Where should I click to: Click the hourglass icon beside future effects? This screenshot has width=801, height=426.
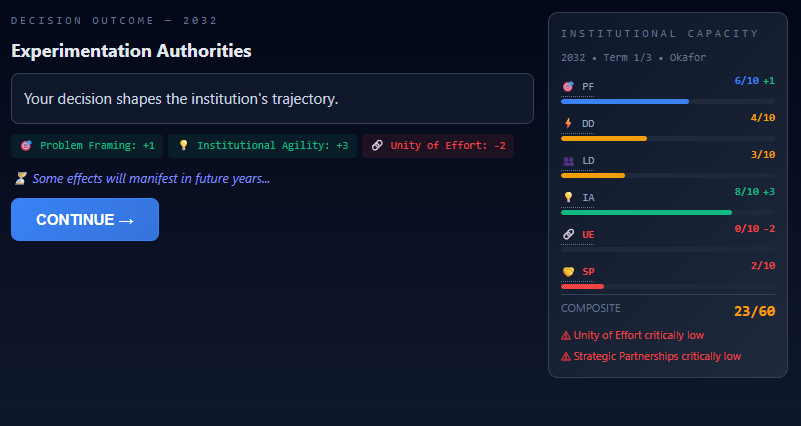(20, 178)
